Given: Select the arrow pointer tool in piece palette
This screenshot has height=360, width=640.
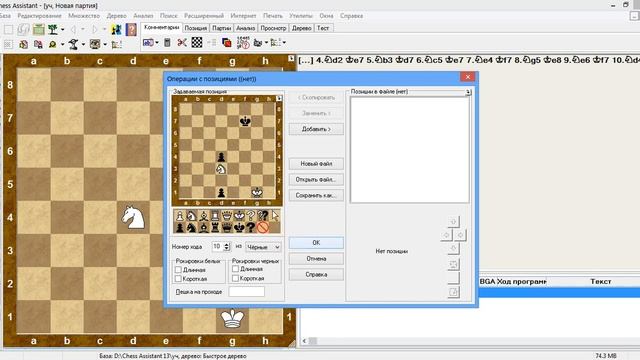Looking at the screenshot, I should [x=275, y=216].
